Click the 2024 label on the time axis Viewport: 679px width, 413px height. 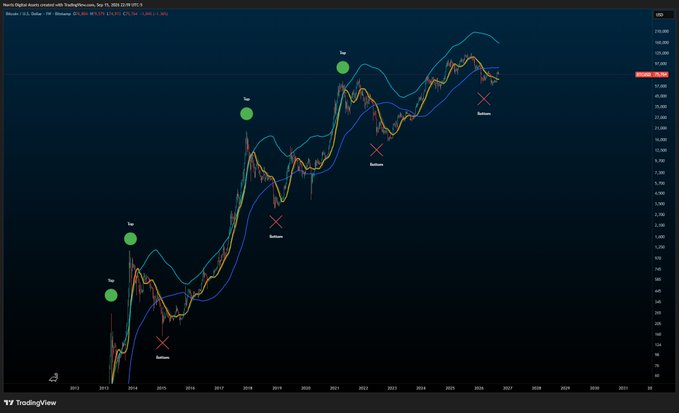pyautogui.click(x=420, y=388)
